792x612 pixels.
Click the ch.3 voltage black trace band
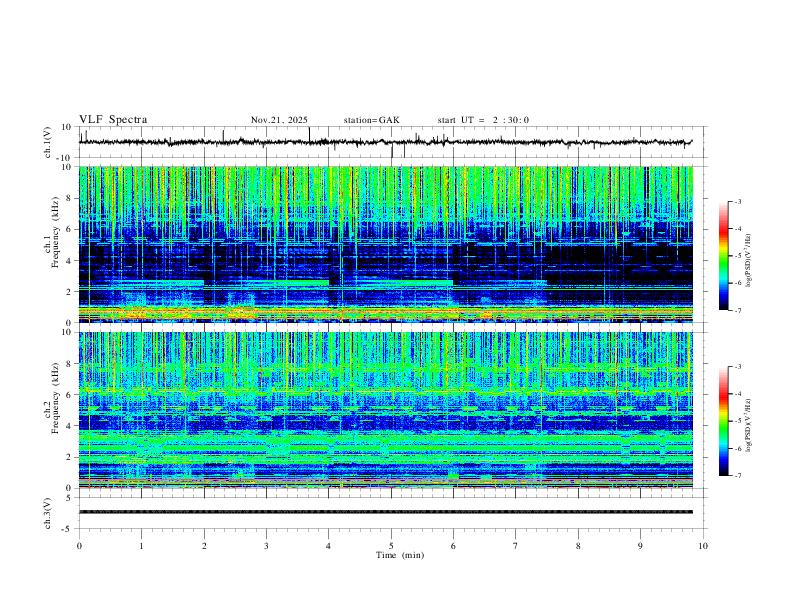385,512
